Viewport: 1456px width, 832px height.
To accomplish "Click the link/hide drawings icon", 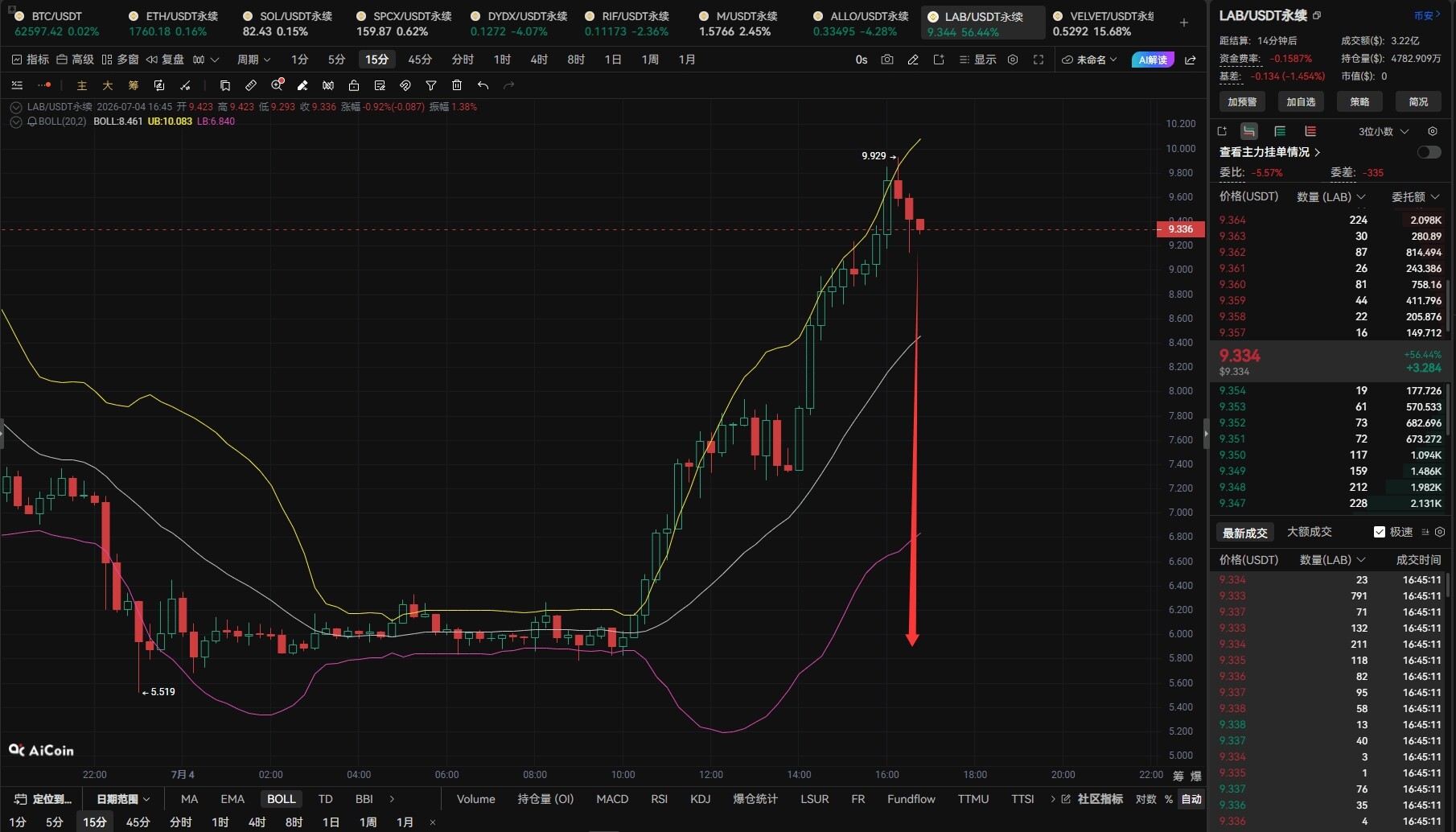I will pos(405,85).
